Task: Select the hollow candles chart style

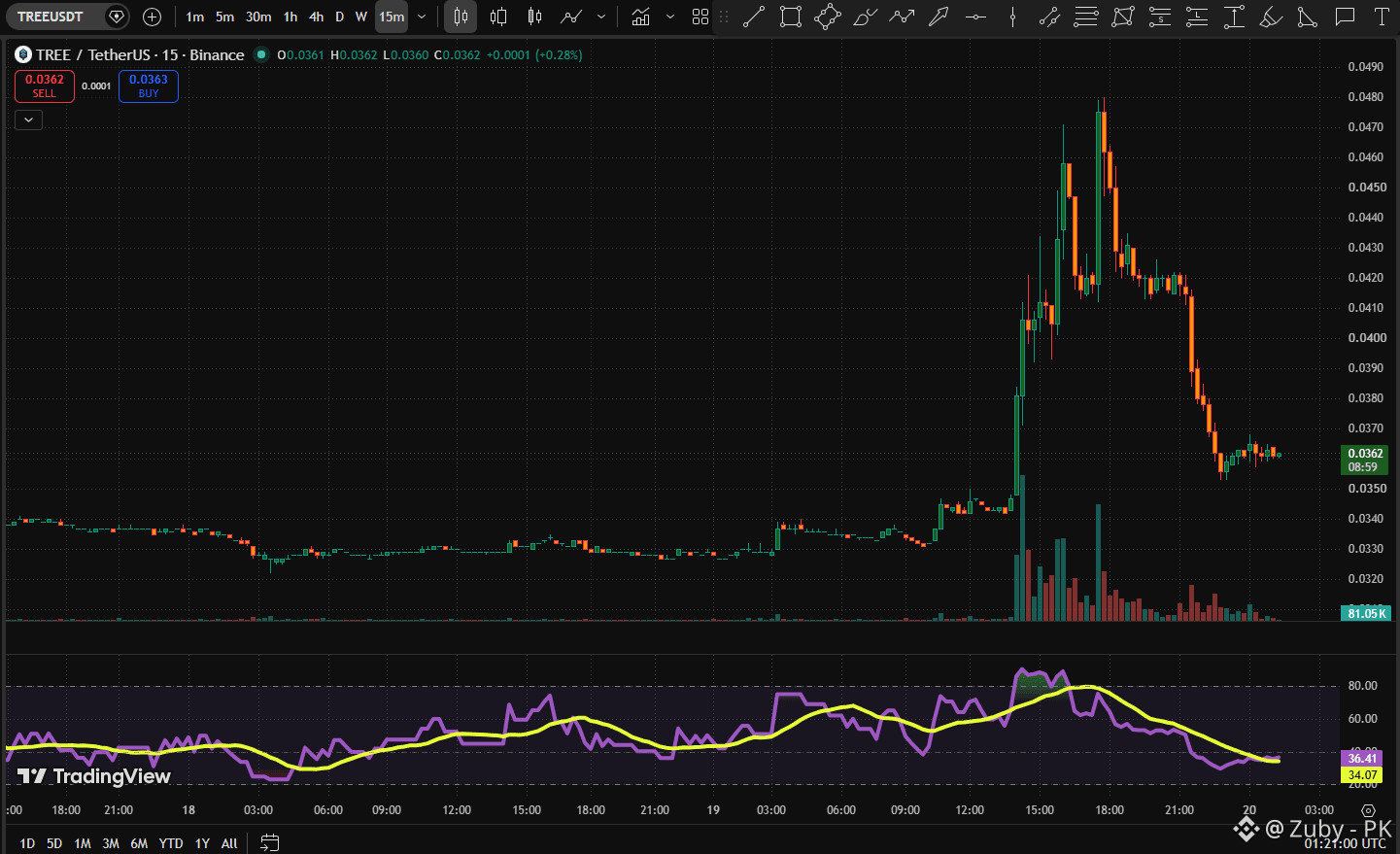Action: 498,17
